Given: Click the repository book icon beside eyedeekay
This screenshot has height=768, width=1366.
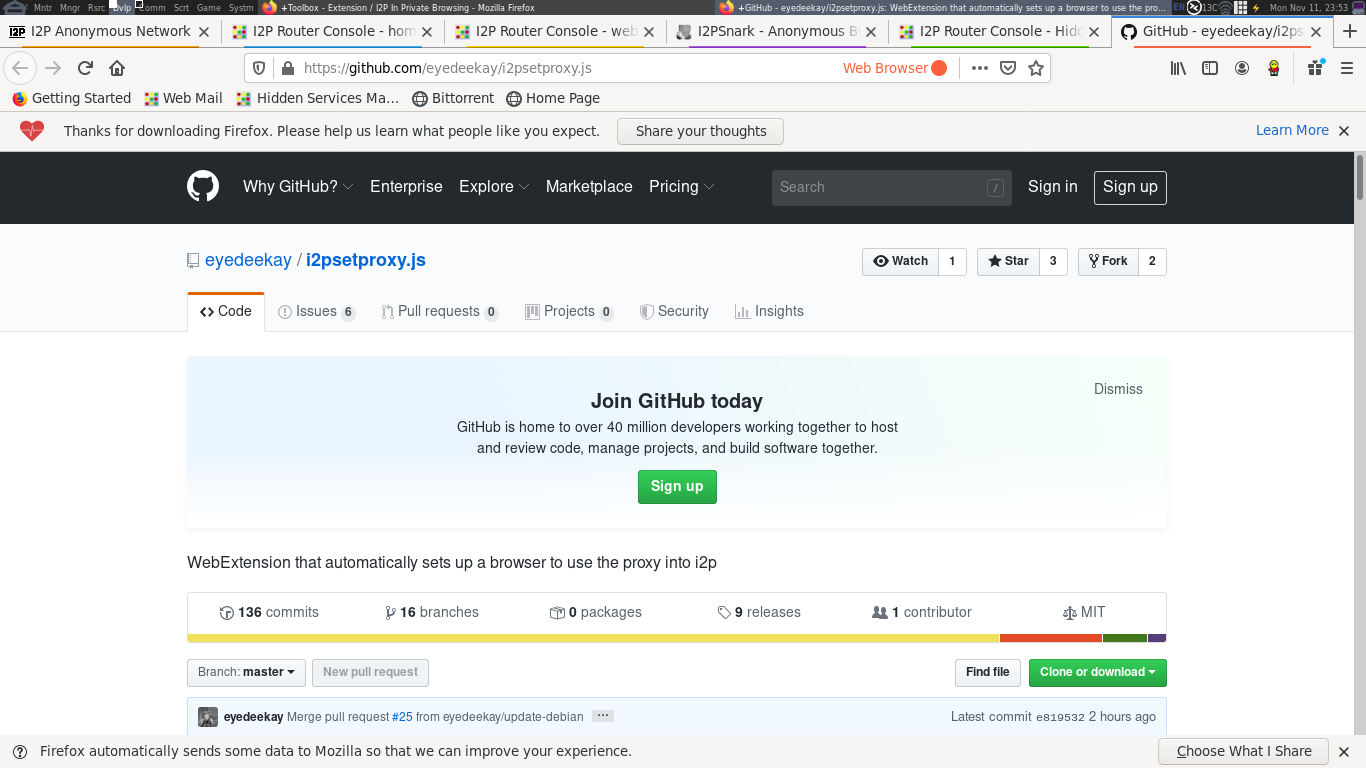Looking at the screenshot, I should (192, 259).
